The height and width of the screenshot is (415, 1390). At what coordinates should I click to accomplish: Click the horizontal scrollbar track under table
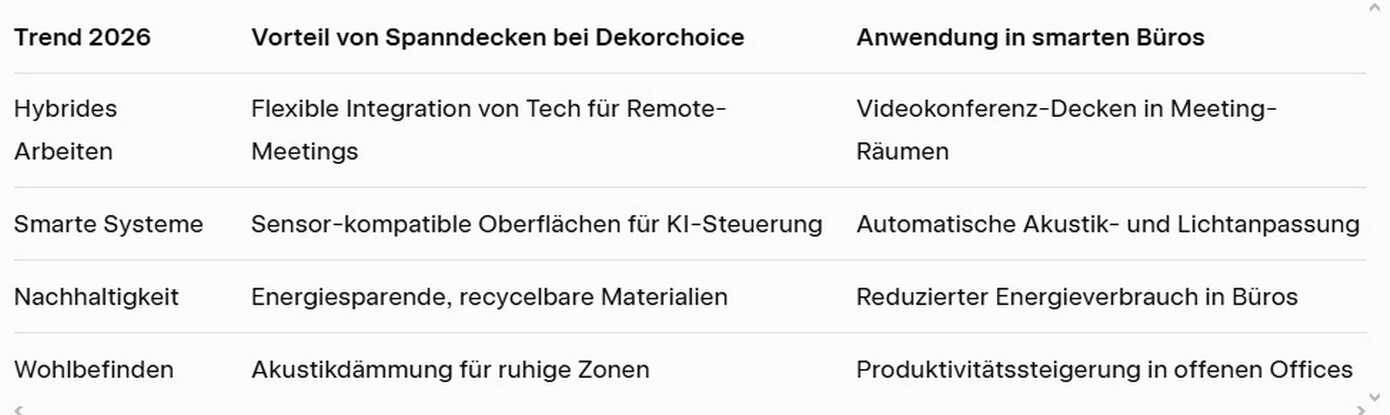pyautogui.click(x=690, y=410)
